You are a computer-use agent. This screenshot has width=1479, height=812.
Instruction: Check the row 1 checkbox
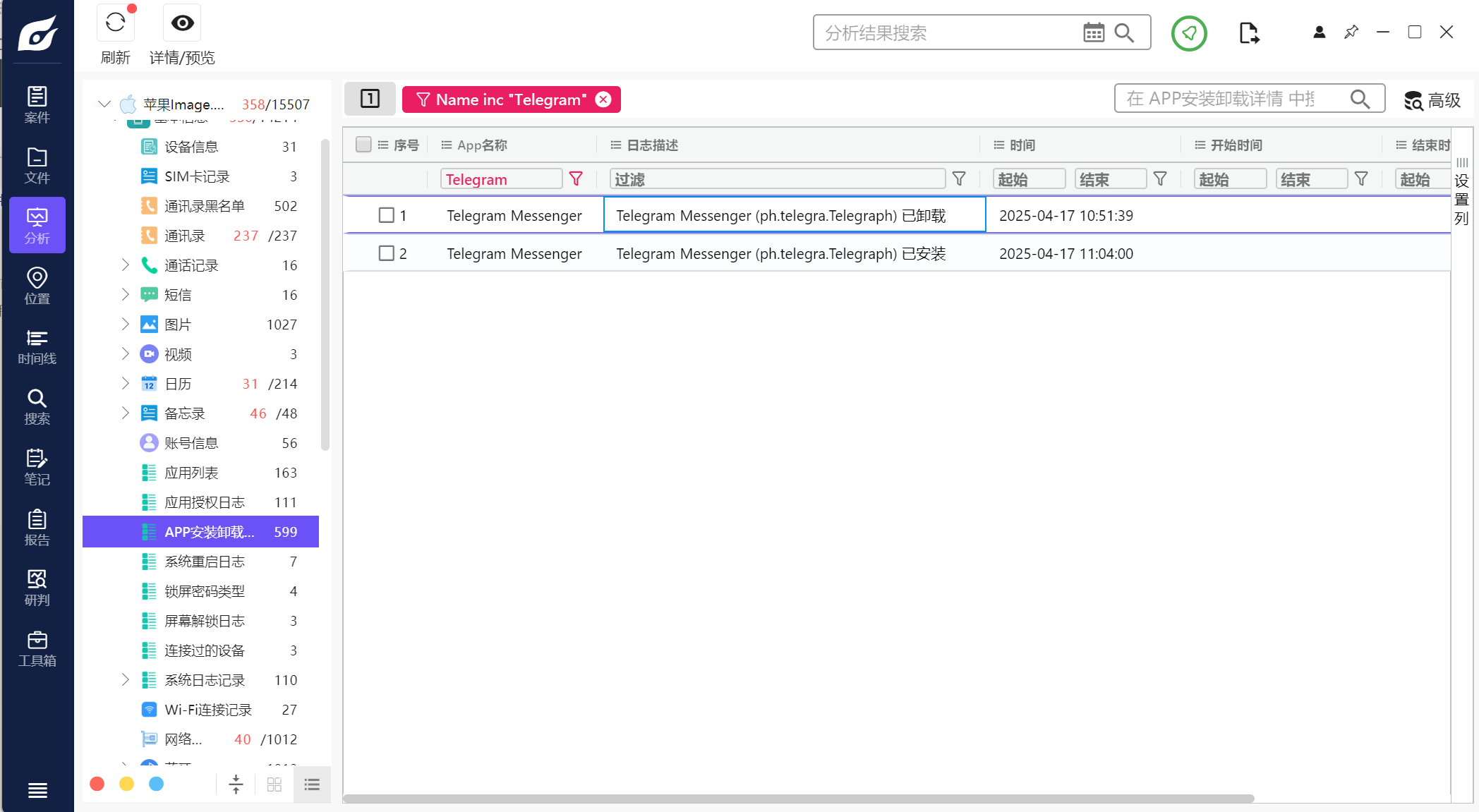[386, 215]
